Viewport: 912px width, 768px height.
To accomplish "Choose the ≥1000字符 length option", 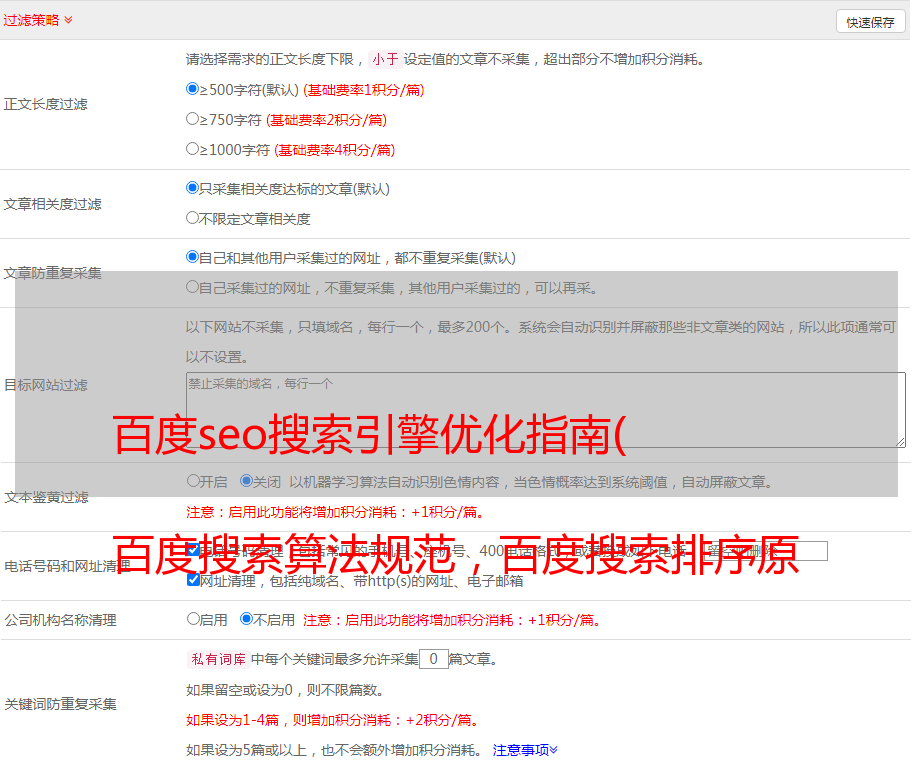I will tap(193, 149).
